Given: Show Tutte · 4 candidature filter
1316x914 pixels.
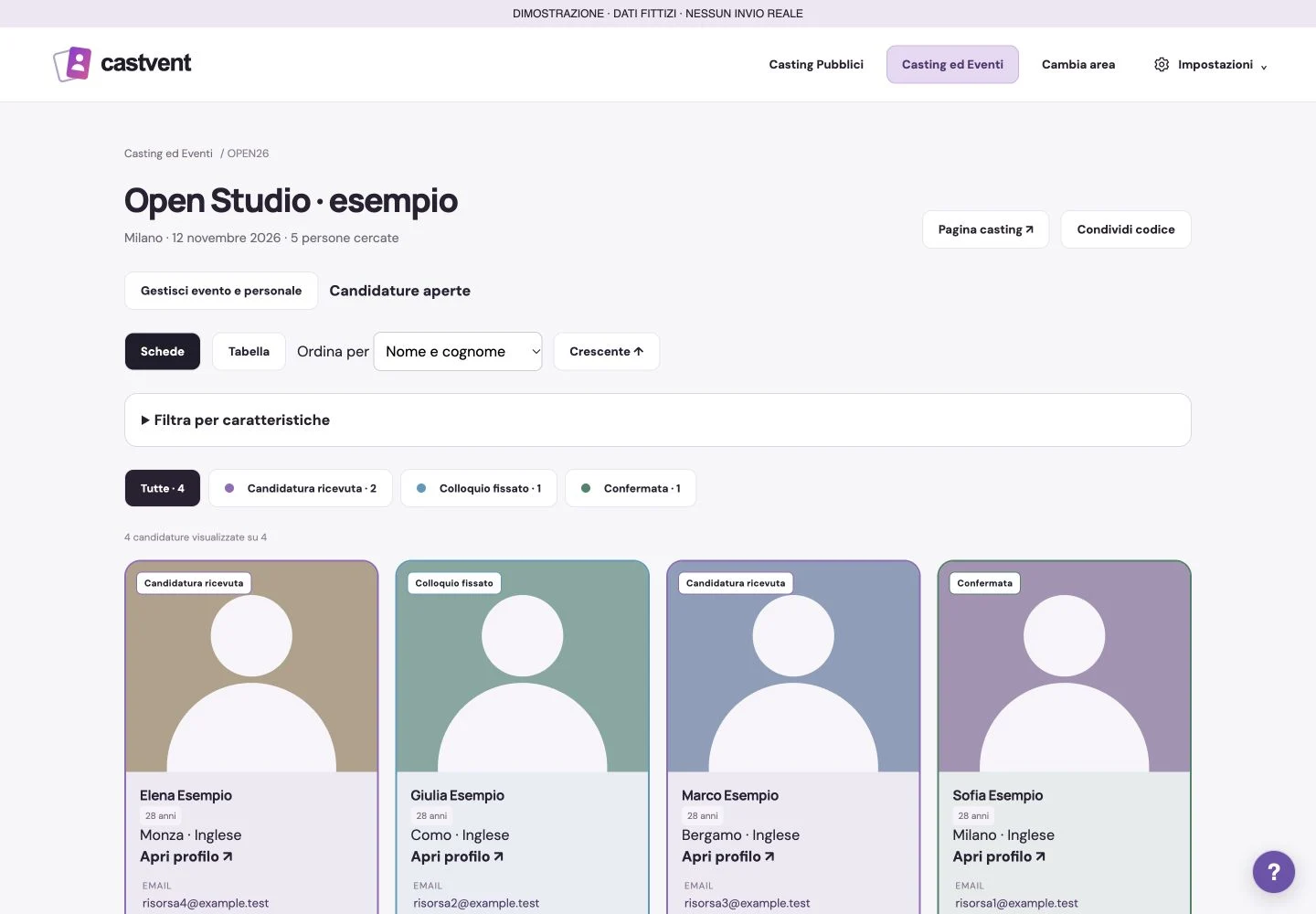Looking at the screenshot, I should coord(163,488).
